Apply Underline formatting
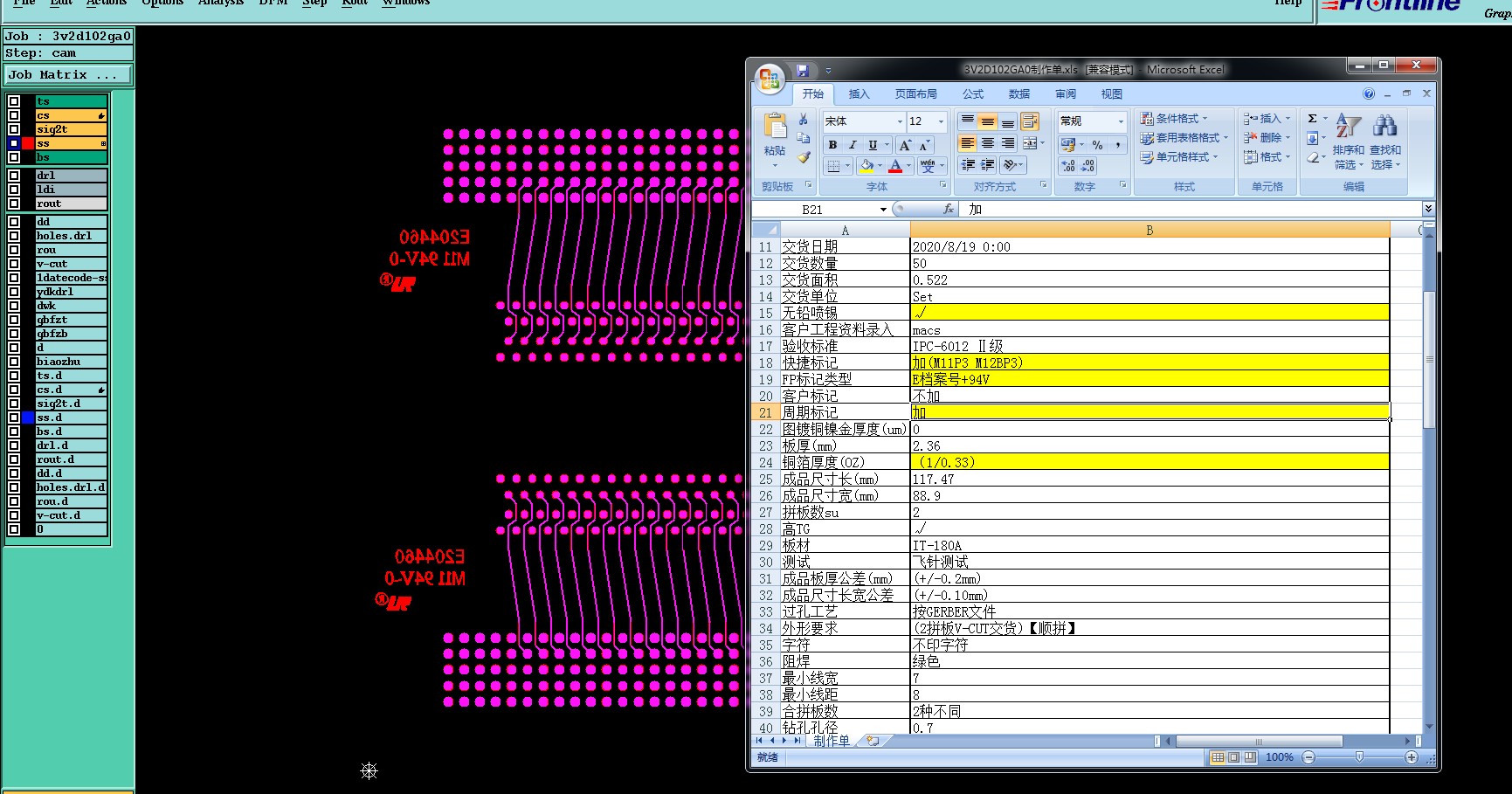The width and height of the screenshot is (1512, 794). [873, 145]
